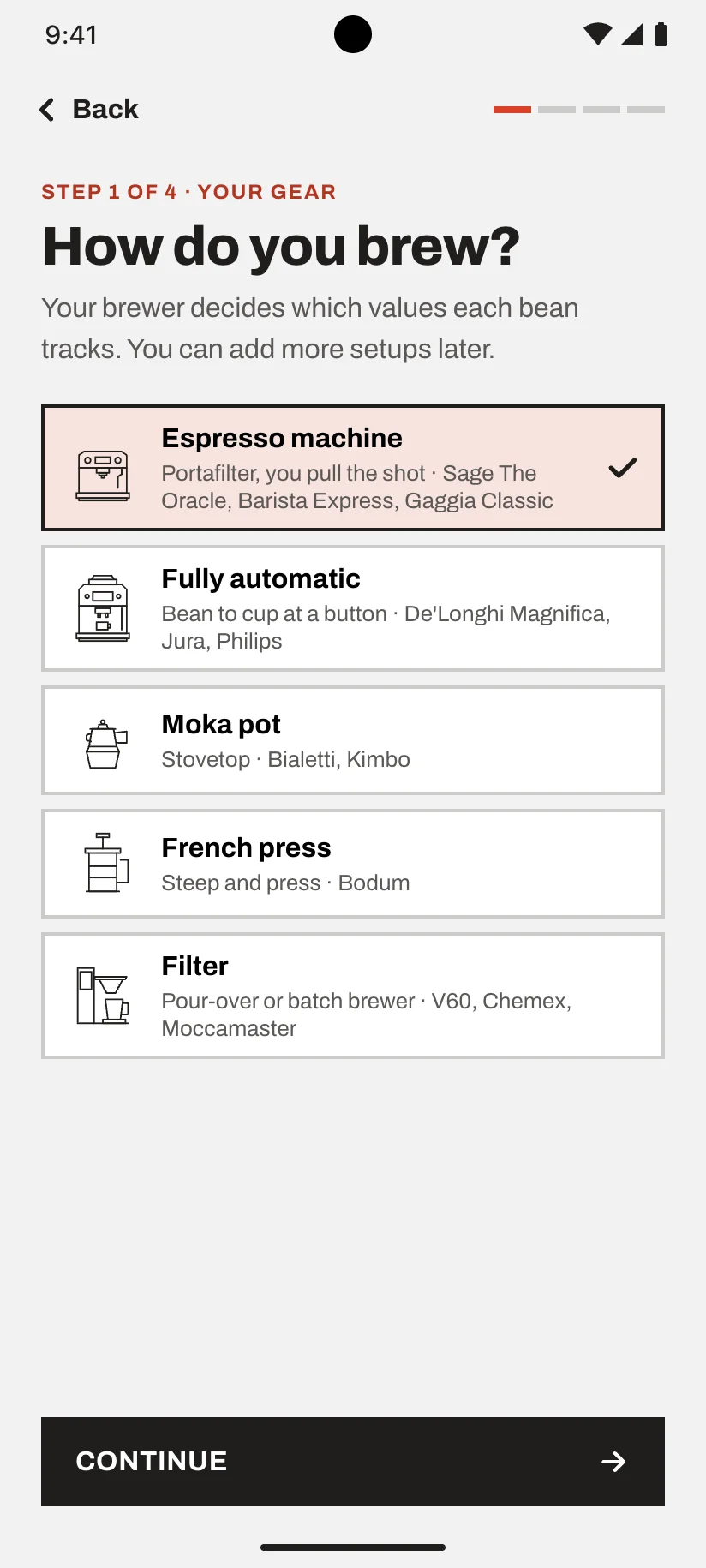Click the 9:41 clock in status bar
The image size is (706, 1568).
(71, 35)
